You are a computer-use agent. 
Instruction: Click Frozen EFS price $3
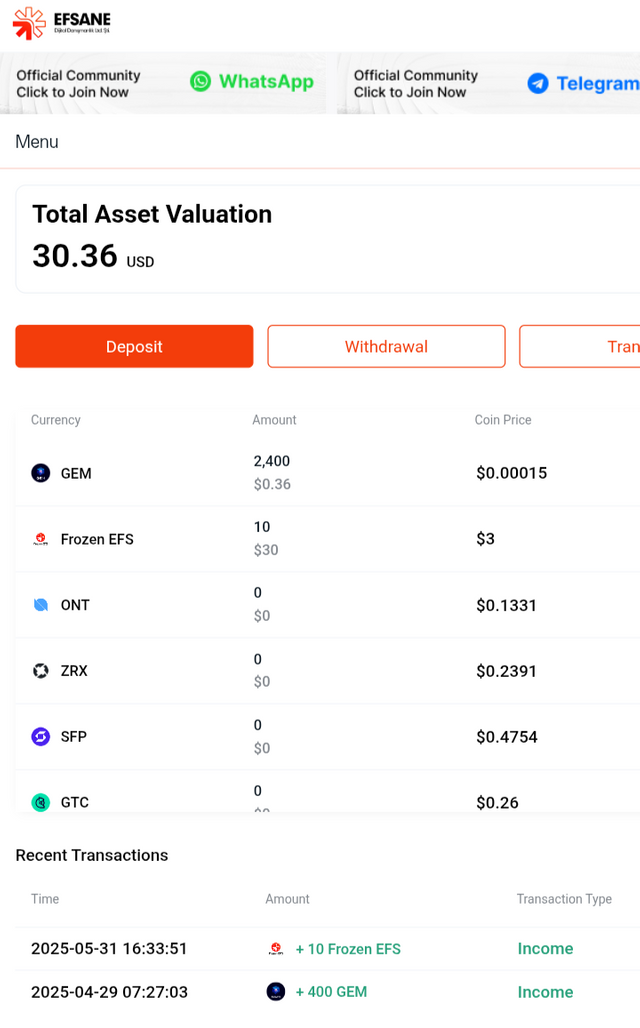(485, 538)
